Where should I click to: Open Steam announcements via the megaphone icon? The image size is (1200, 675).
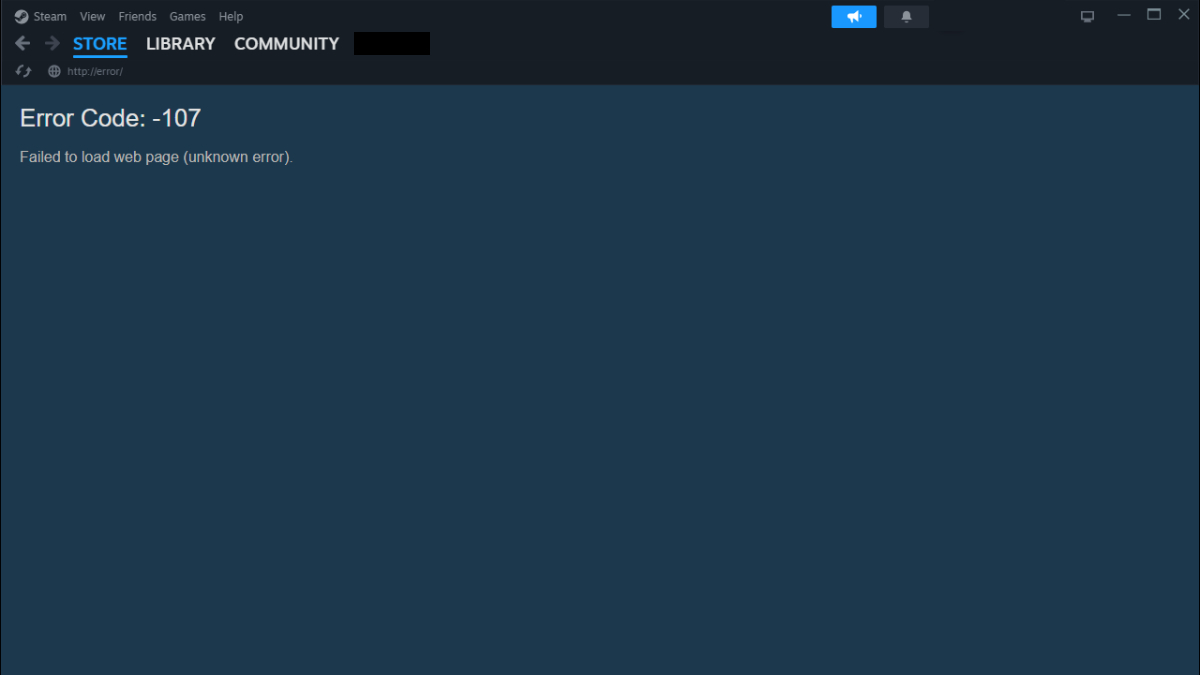(853, 16)
